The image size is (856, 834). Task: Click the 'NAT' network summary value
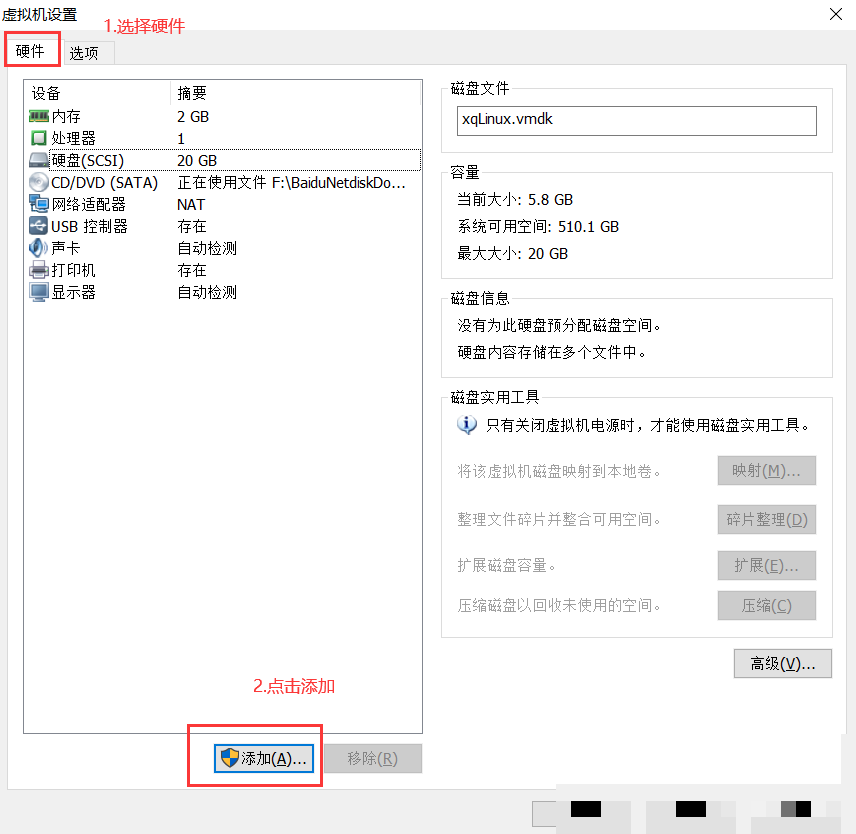click(191, 204)
